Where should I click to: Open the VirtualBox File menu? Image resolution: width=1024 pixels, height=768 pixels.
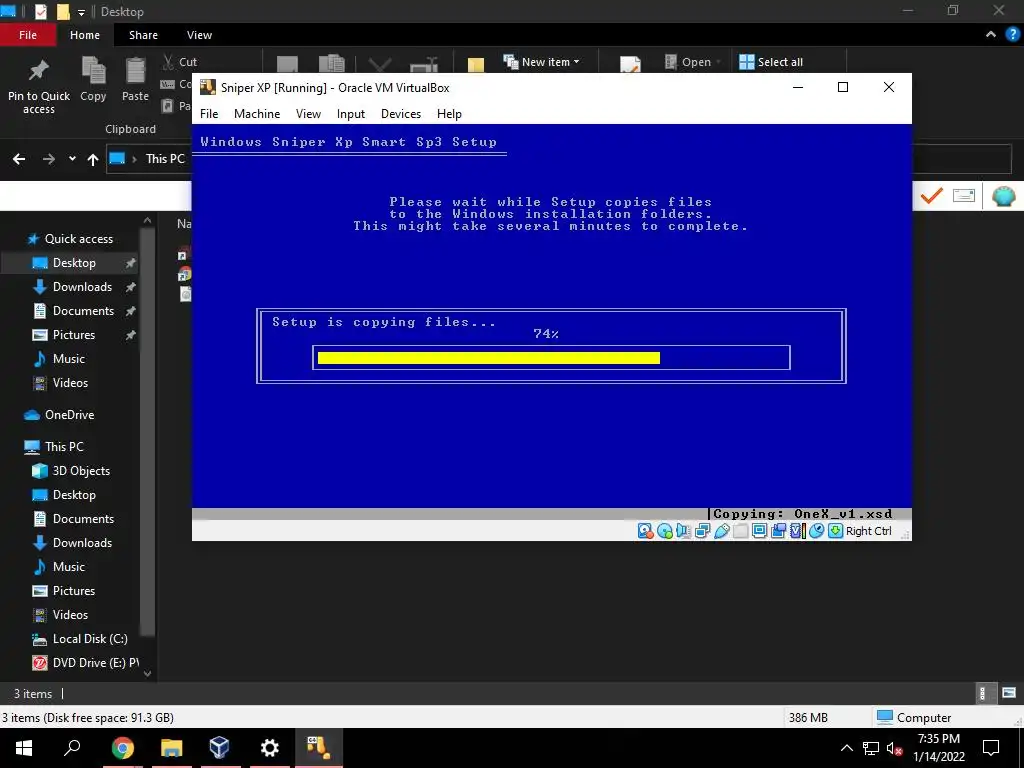(209, 114)
